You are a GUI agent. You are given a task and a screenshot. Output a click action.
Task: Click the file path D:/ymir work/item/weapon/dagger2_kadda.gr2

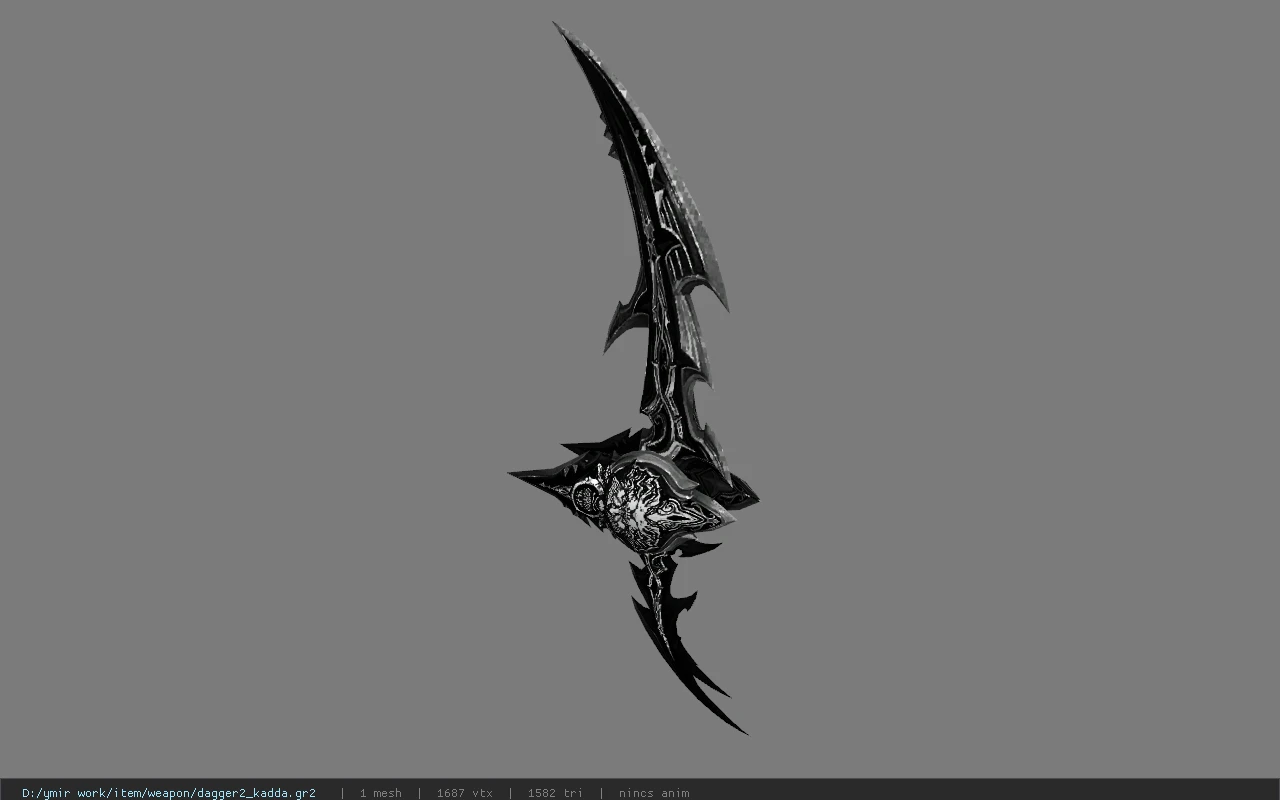(169, 793)
